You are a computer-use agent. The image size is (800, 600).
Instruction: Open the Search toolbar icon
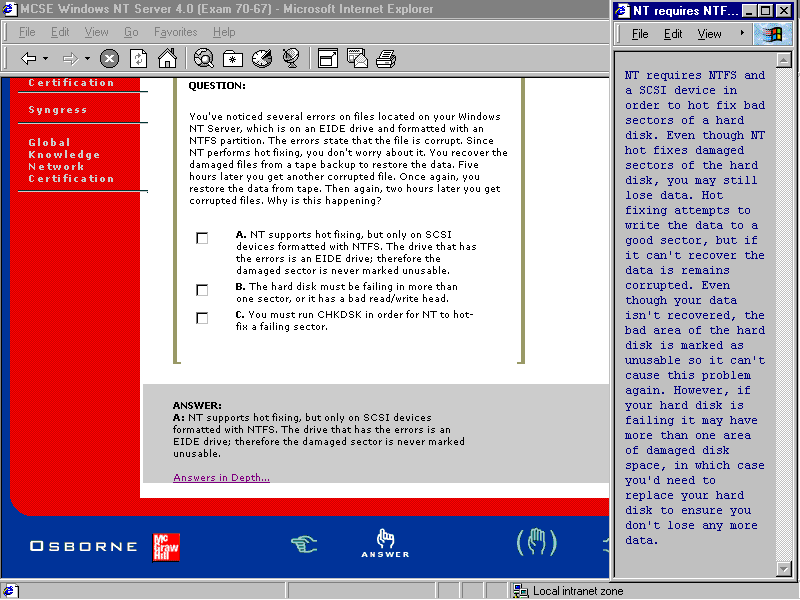click(203, 59)
